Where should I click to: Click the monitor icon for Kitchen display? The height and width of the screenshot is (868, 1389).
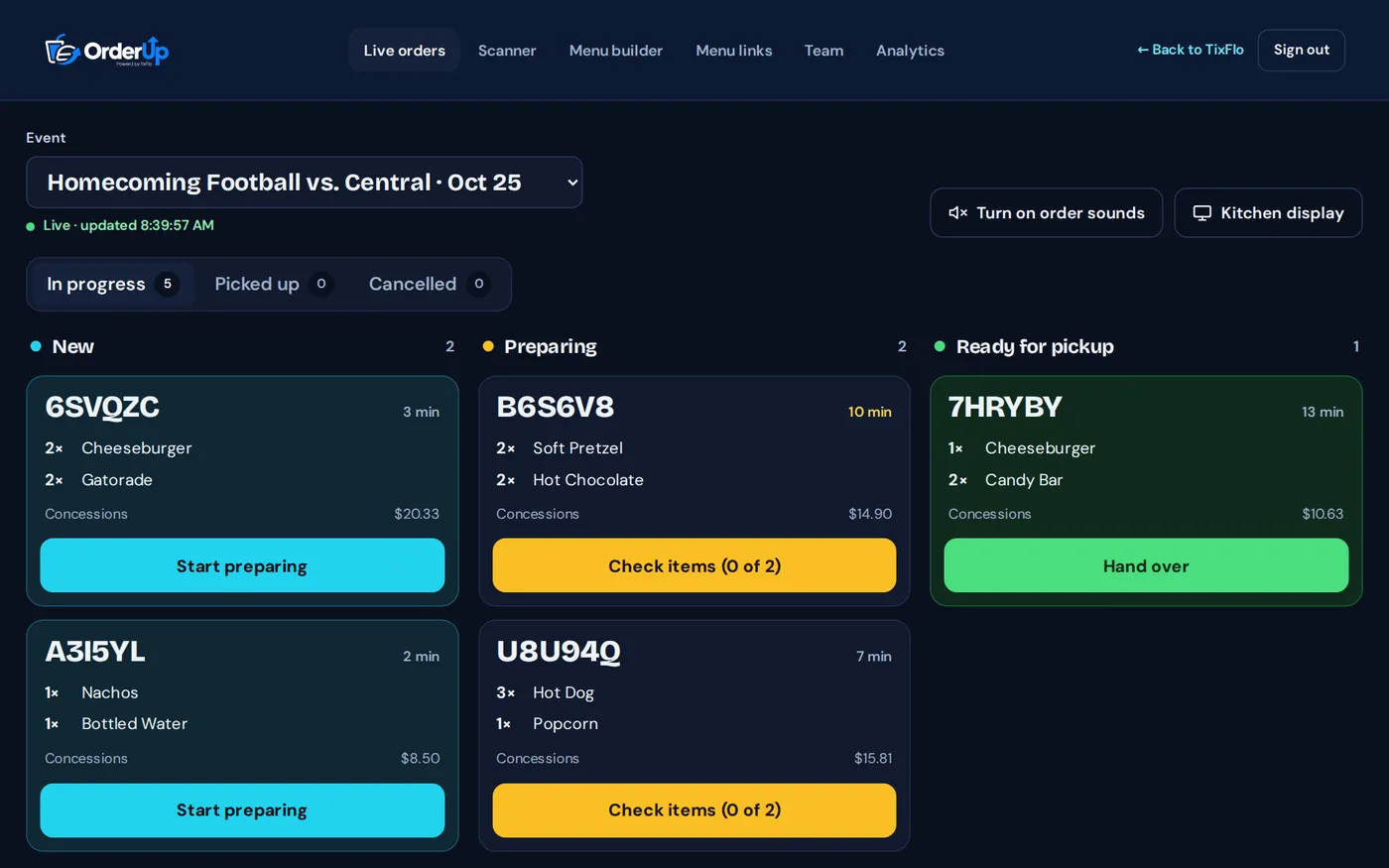click(x=1201, y=213)
